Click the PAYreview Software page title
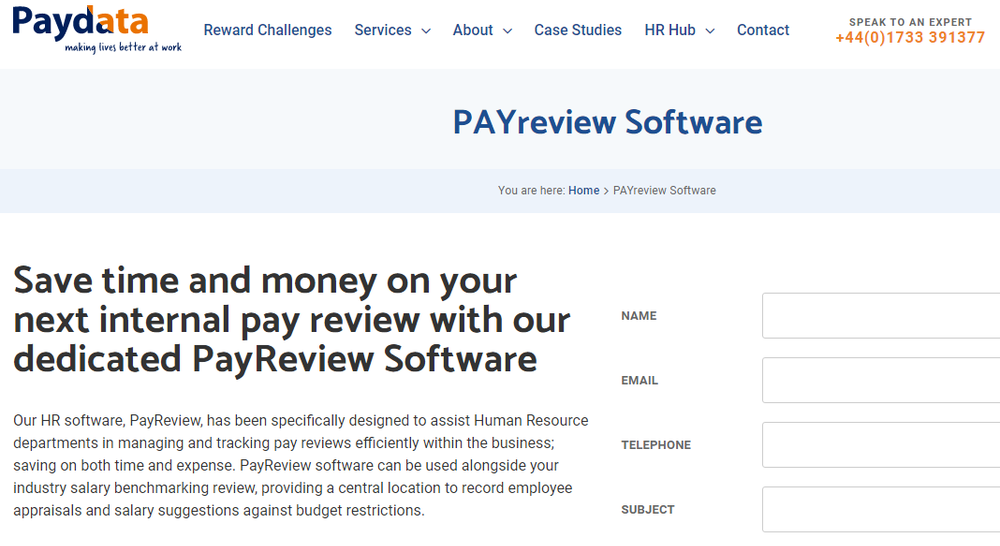Image resolution: width=1000 pixels, height=546 pixels. point(607,122)
